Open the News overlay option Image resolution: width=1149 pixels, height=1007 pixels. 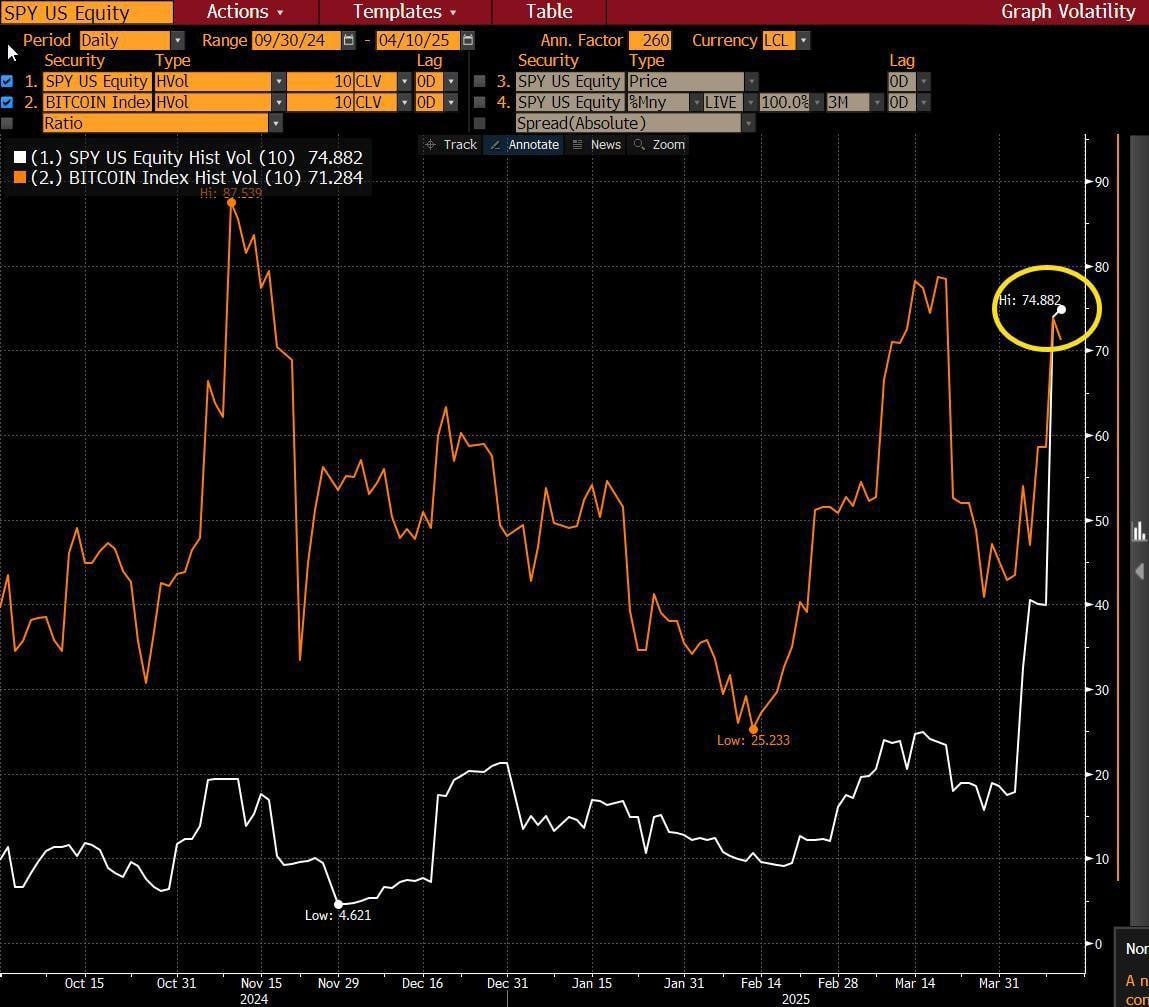point(596,144)
